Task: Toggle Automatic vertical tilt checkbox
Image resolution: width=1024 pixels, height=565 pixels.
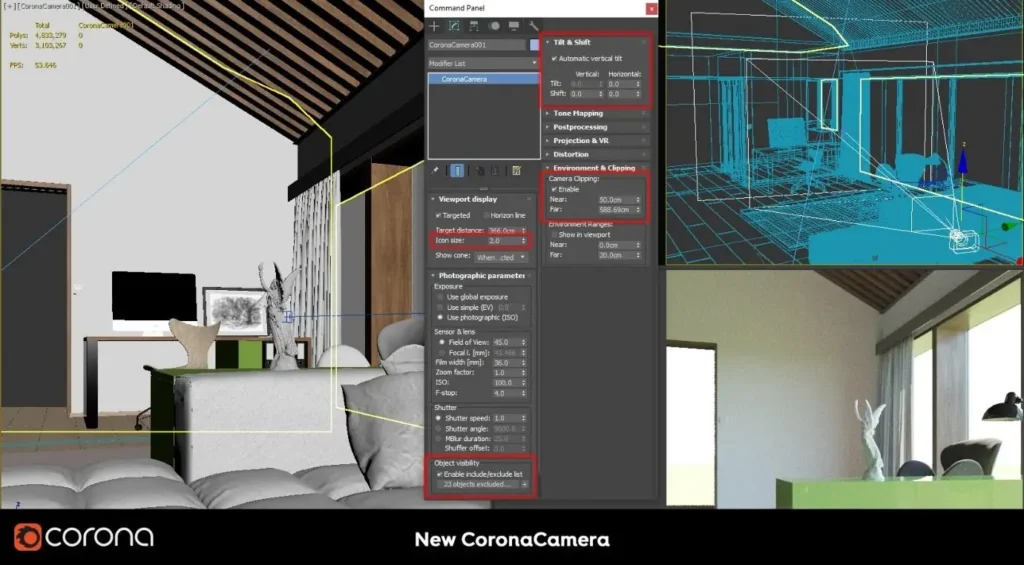Action: tap(554, 59)
